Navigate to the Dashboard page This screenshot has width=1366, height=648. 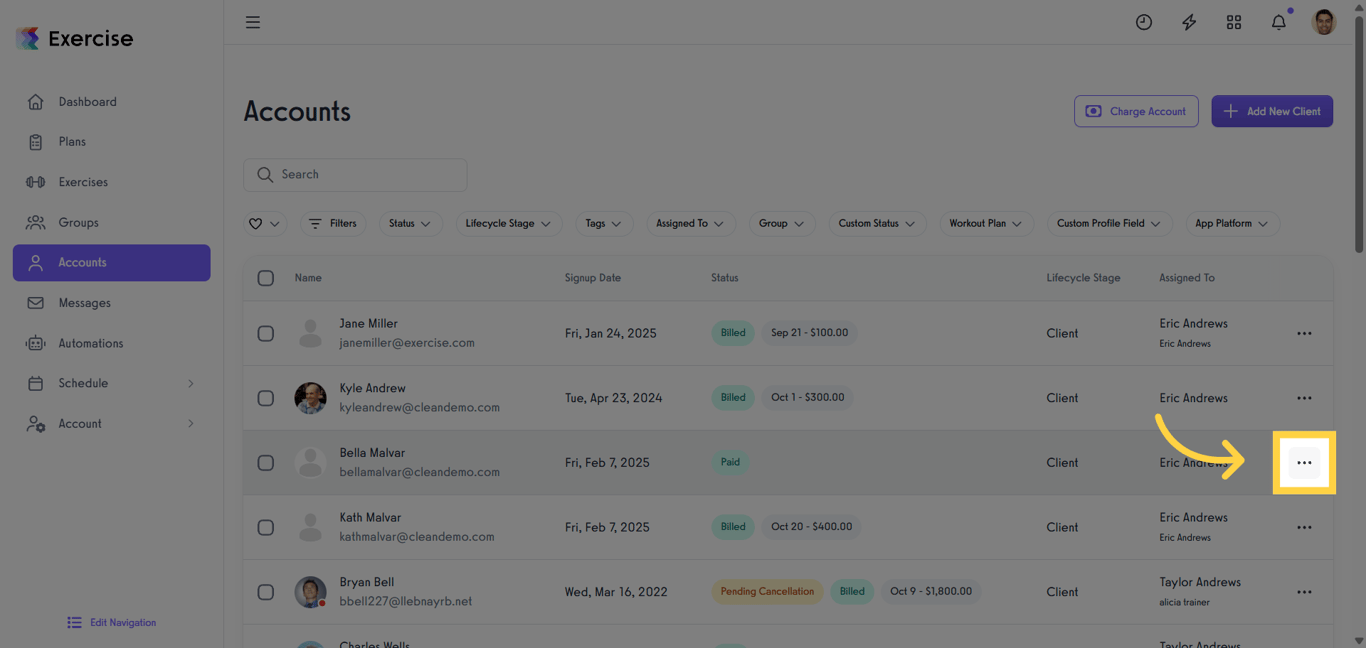pos(87,102)
